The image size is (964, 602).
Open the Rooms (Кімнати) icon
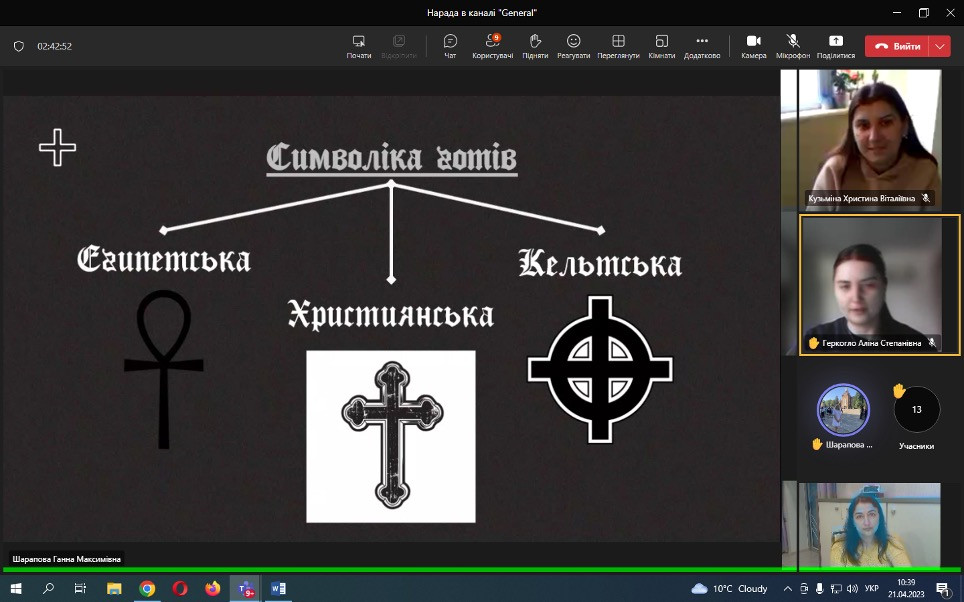[x=661, y=46]
